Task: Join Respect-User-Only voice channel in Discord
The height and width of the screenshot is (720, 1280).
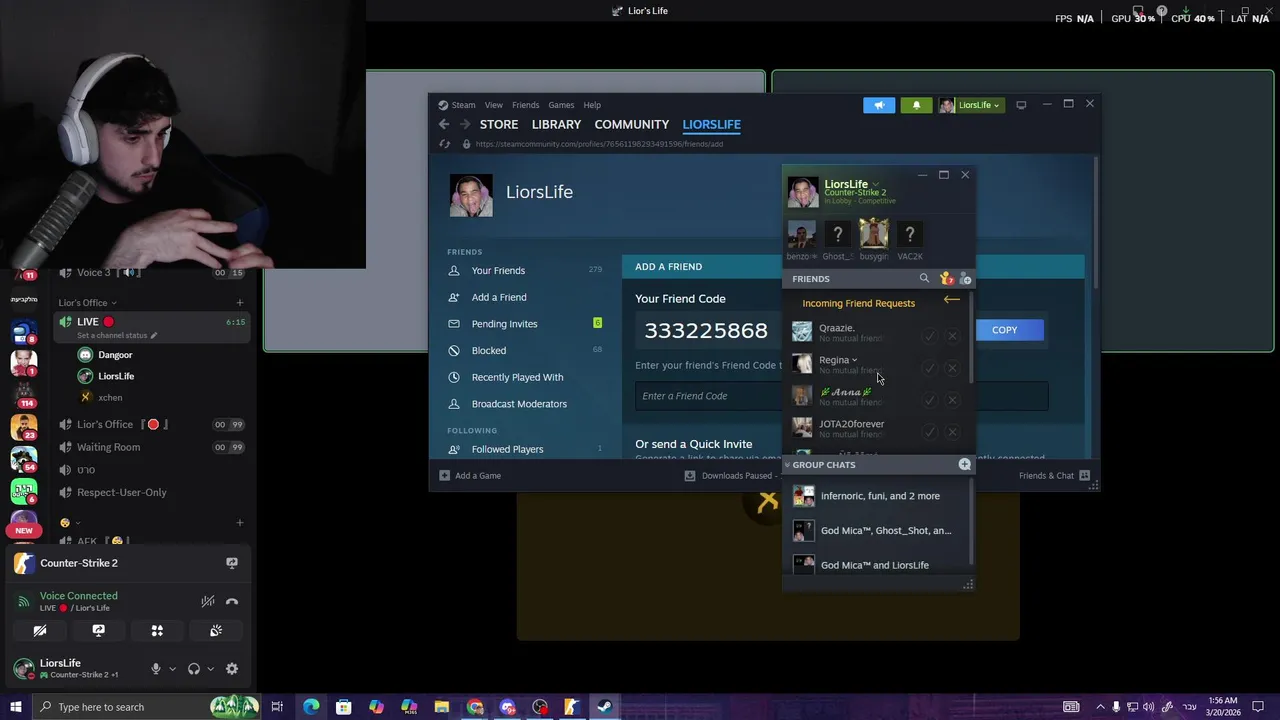Action: tap(151, 492)
